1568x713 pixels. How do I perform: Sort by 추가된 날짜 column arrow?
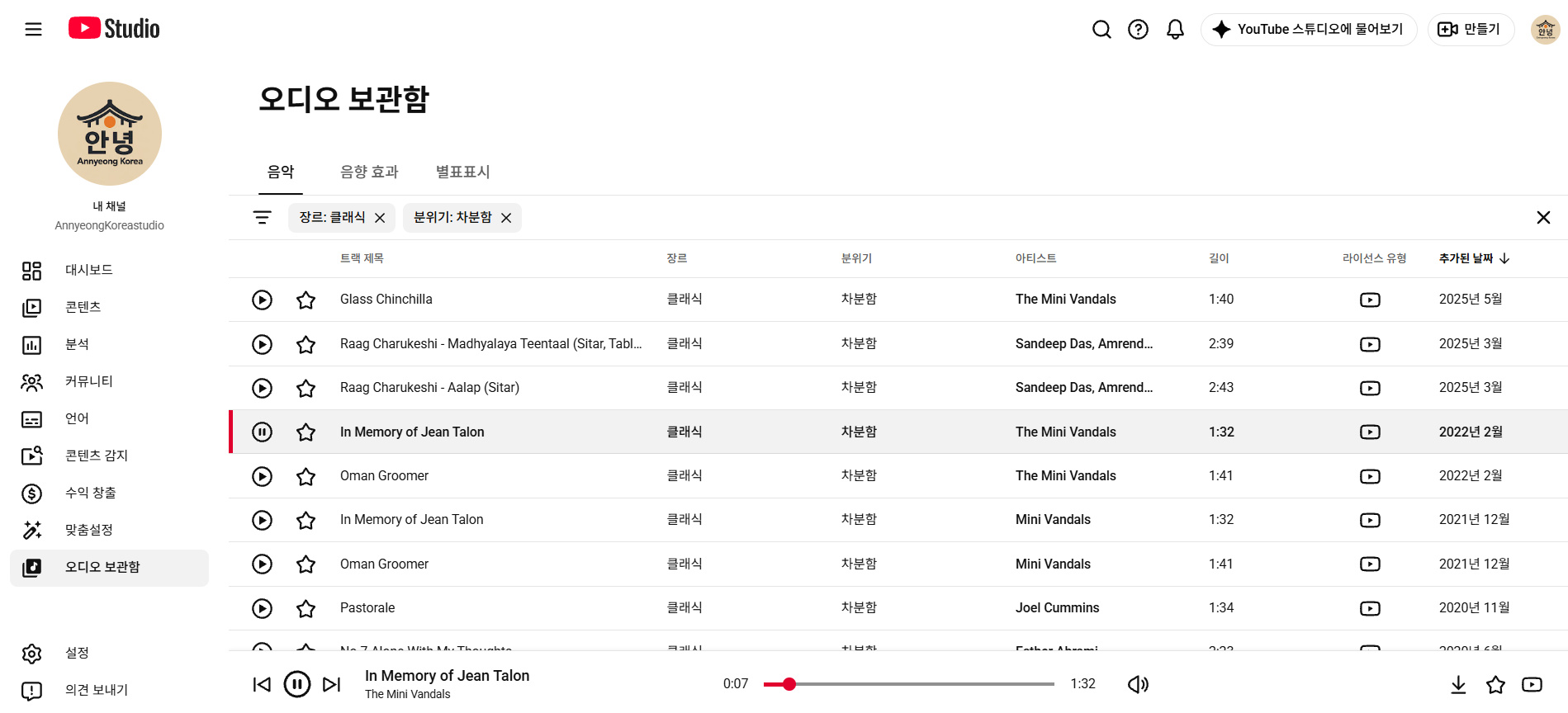click(x=1504, y=258)
